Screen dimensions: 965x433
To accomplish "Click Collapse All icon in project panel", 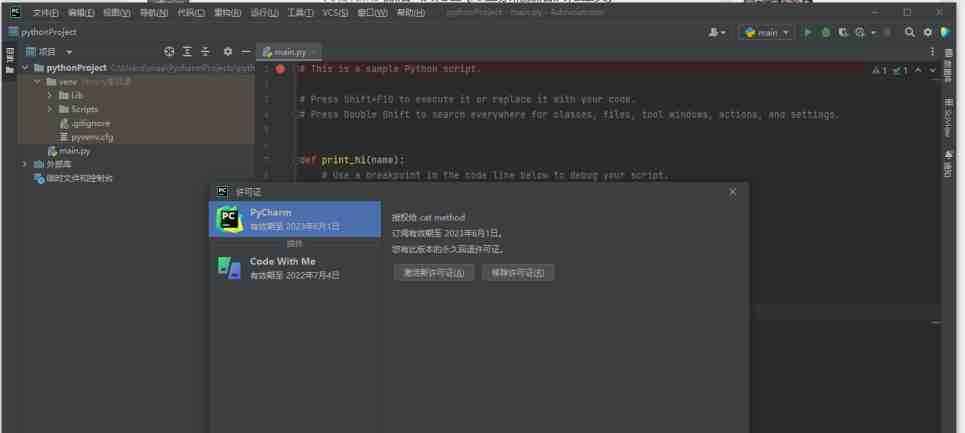I will pyautogui.click(x=205, y=52).
